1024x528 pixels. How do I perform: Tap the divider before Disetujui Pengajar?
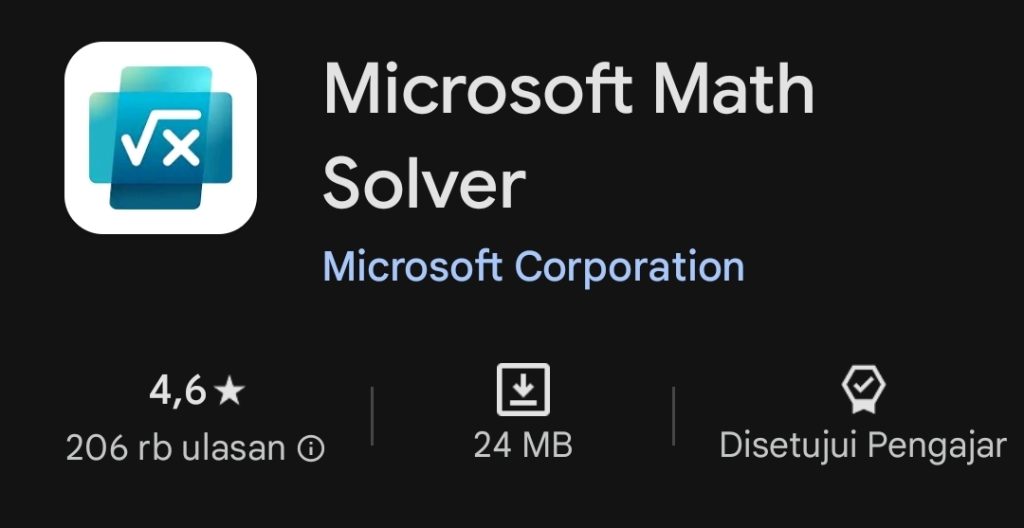673,416
